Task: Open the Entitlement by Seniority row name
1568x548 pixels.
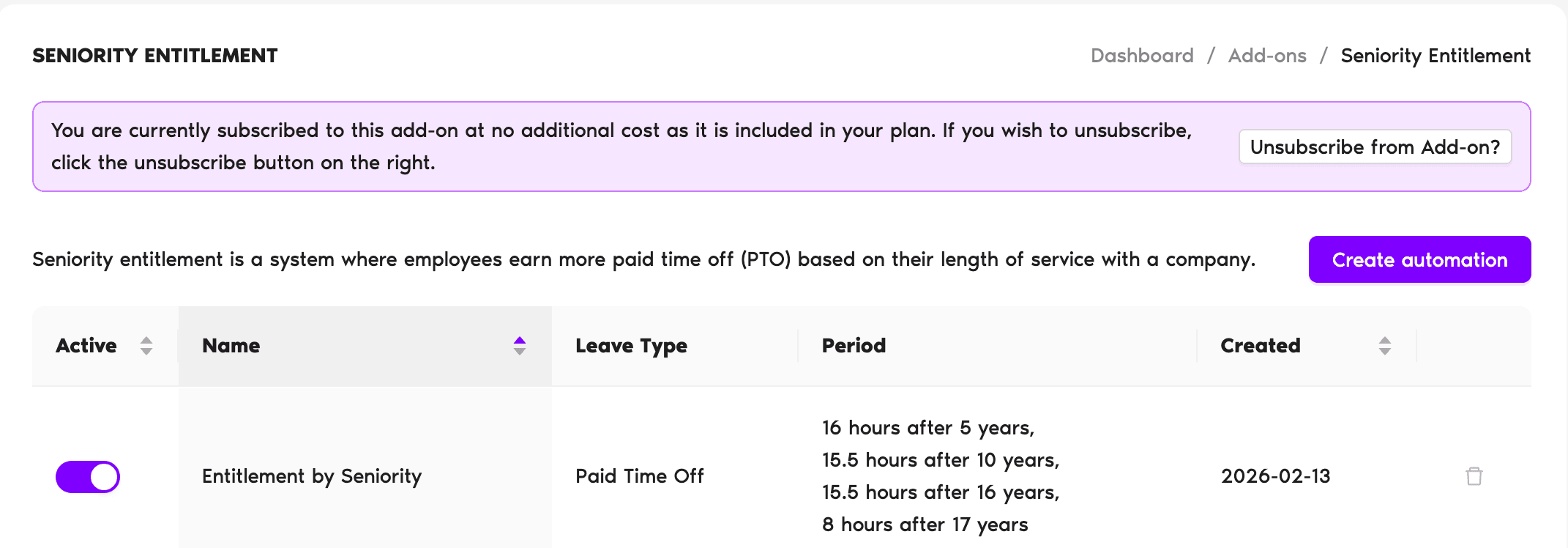Action: click(312, 476)
